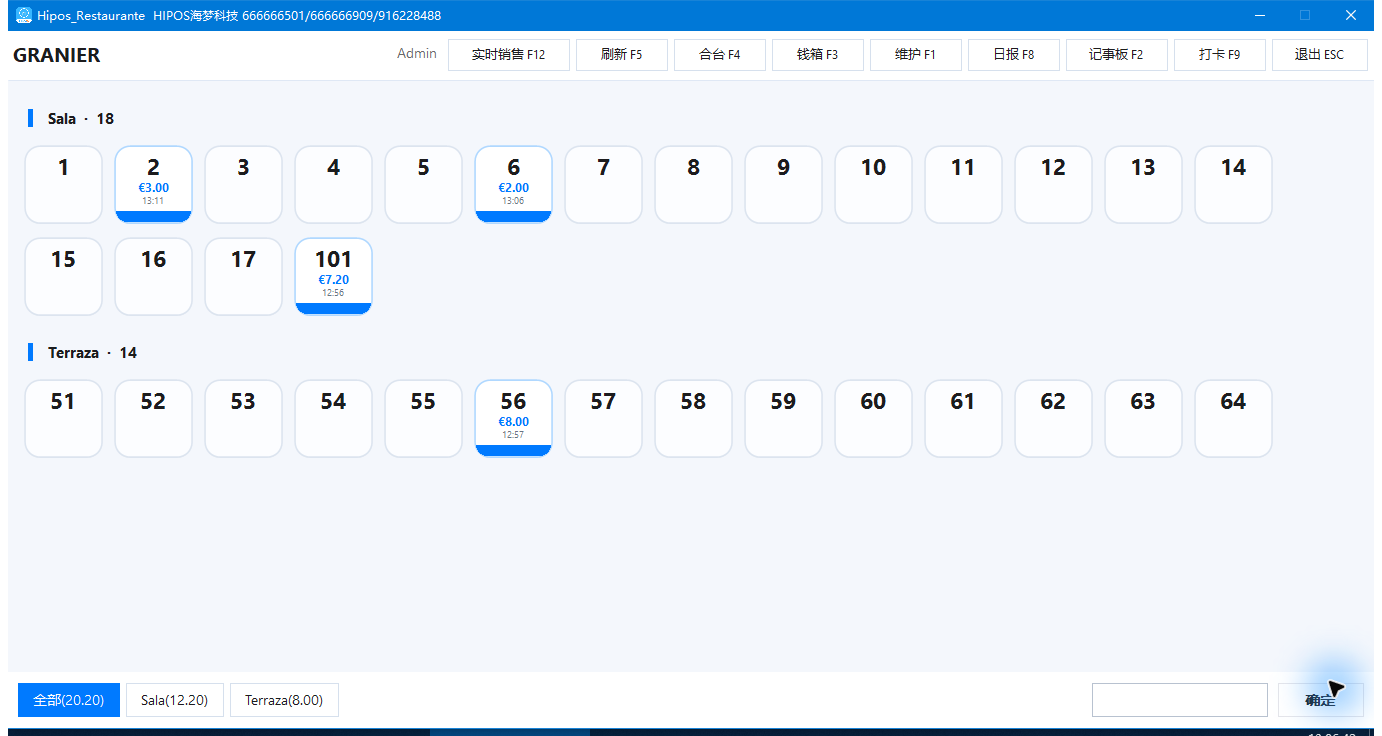Open the cash drawer 钱箱 F3
The image size is (1382, 736).
(x=818, y=55)
